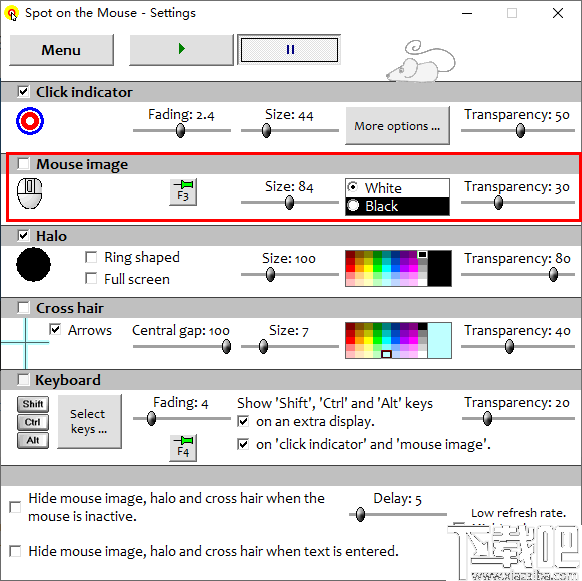582x581 pixels.
Task: Uncheck the Halo checkbox
Action: (x=23, y=235)
